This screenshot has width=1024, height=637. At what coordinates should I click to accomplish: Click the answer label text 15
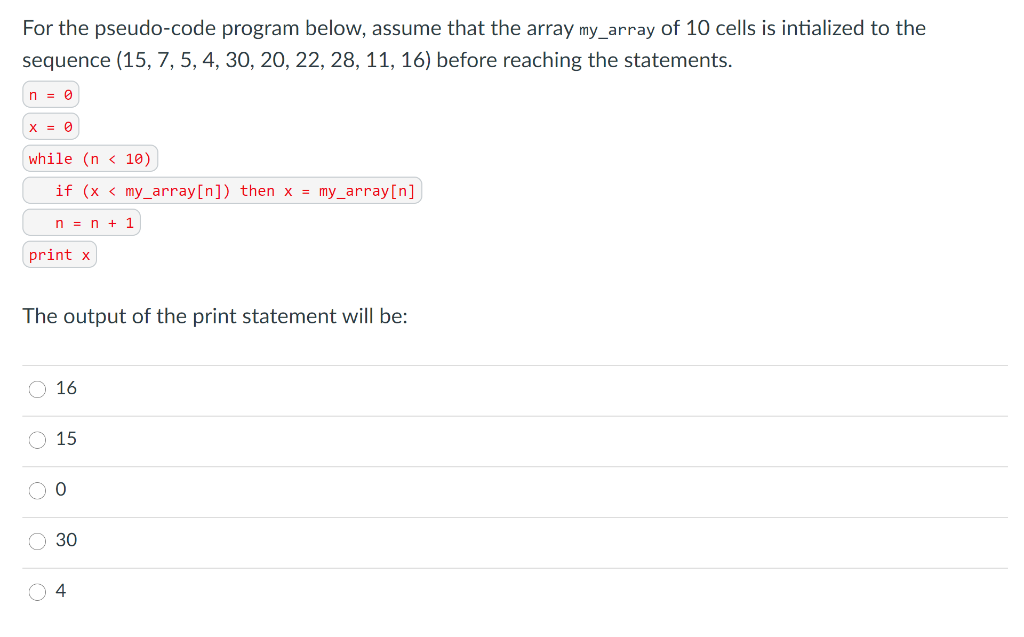(66, 438)
